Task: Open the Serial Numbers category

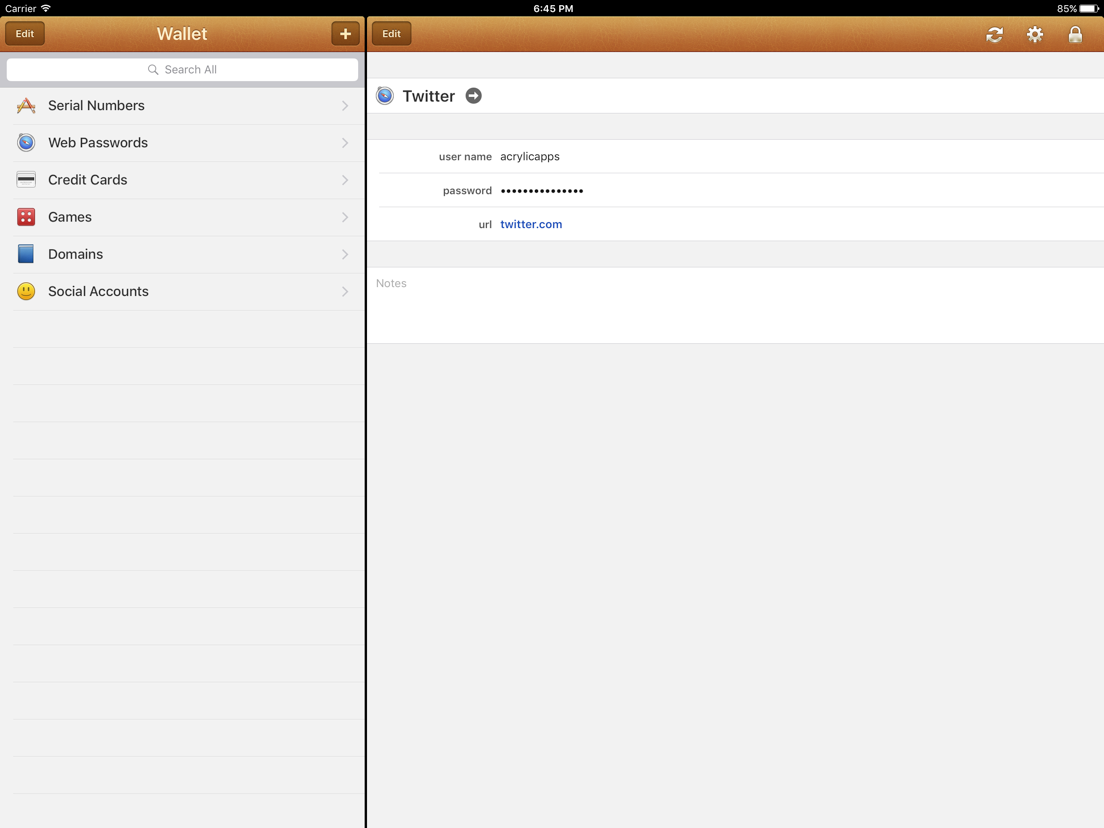Action: click(182, 106)
